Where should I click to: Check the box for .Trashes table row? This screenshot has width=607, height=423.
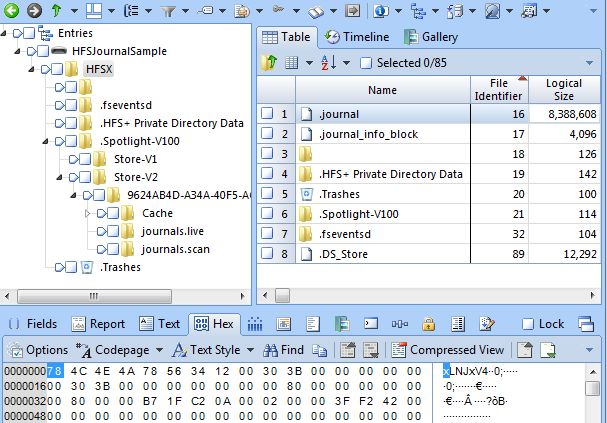point(267,194)
